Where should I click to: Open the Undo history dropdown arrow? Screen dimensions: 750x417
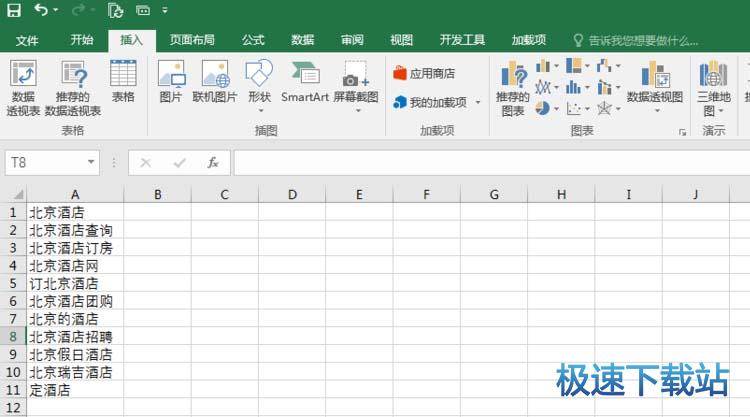(56, 10)
